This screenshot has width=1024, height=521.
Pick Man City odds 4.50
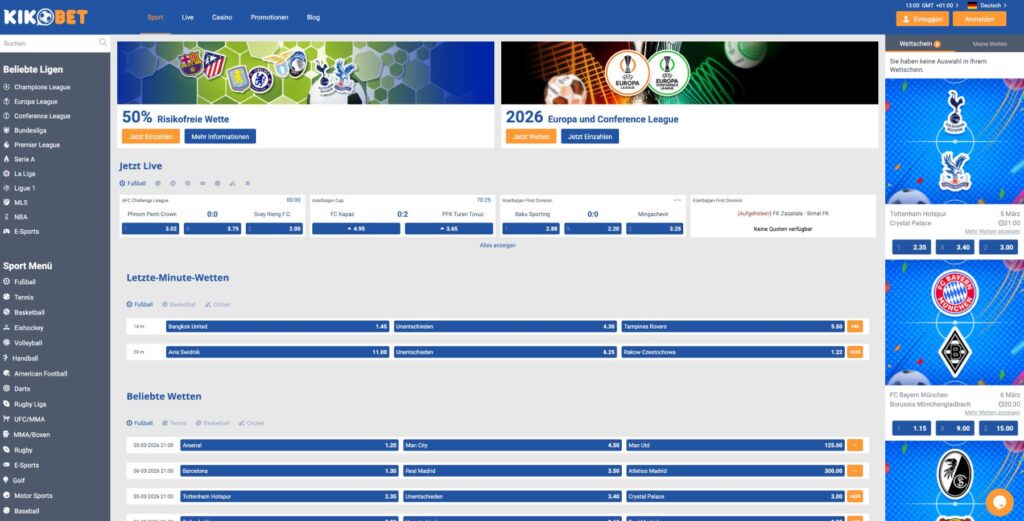pyautogui.click(x=512, y=445)
